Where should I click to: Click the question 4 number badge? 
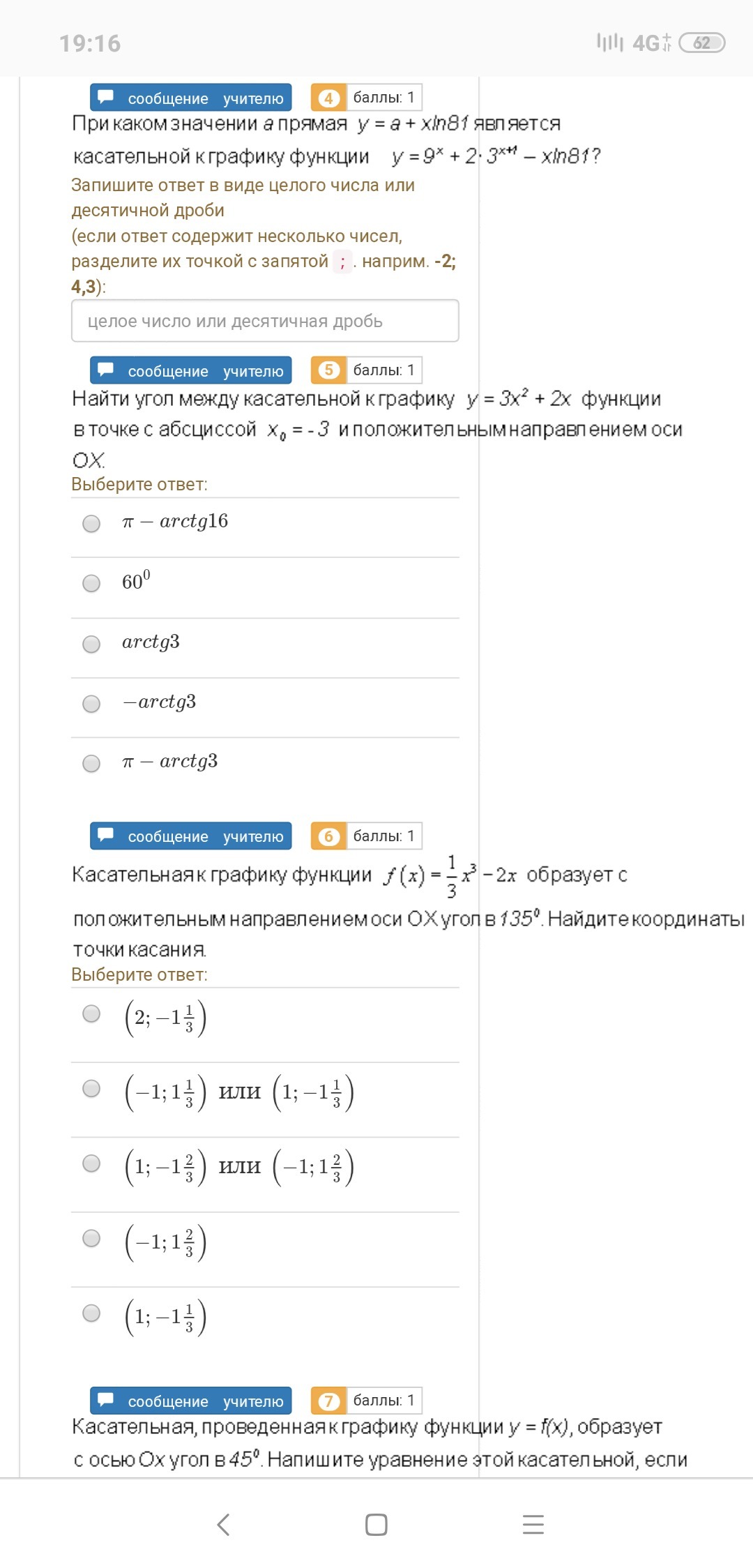[328, 98]
